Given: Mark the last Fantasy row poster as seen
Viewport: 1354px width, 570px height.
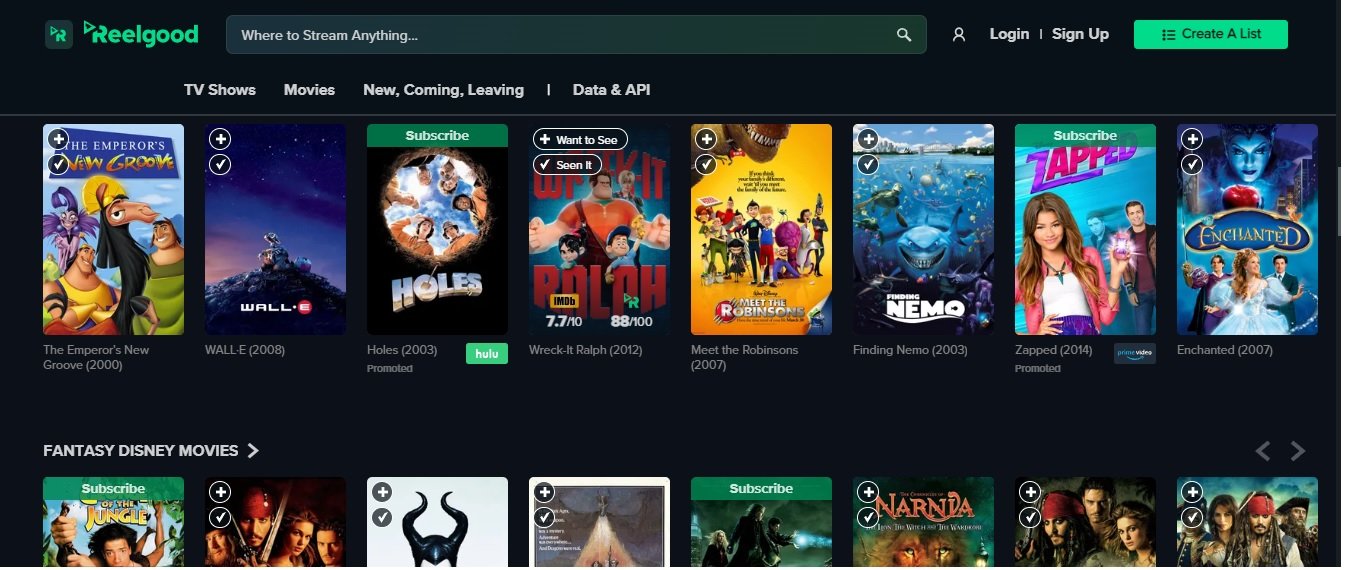Looking at the screenshot, I should (x=1193, y=517).
